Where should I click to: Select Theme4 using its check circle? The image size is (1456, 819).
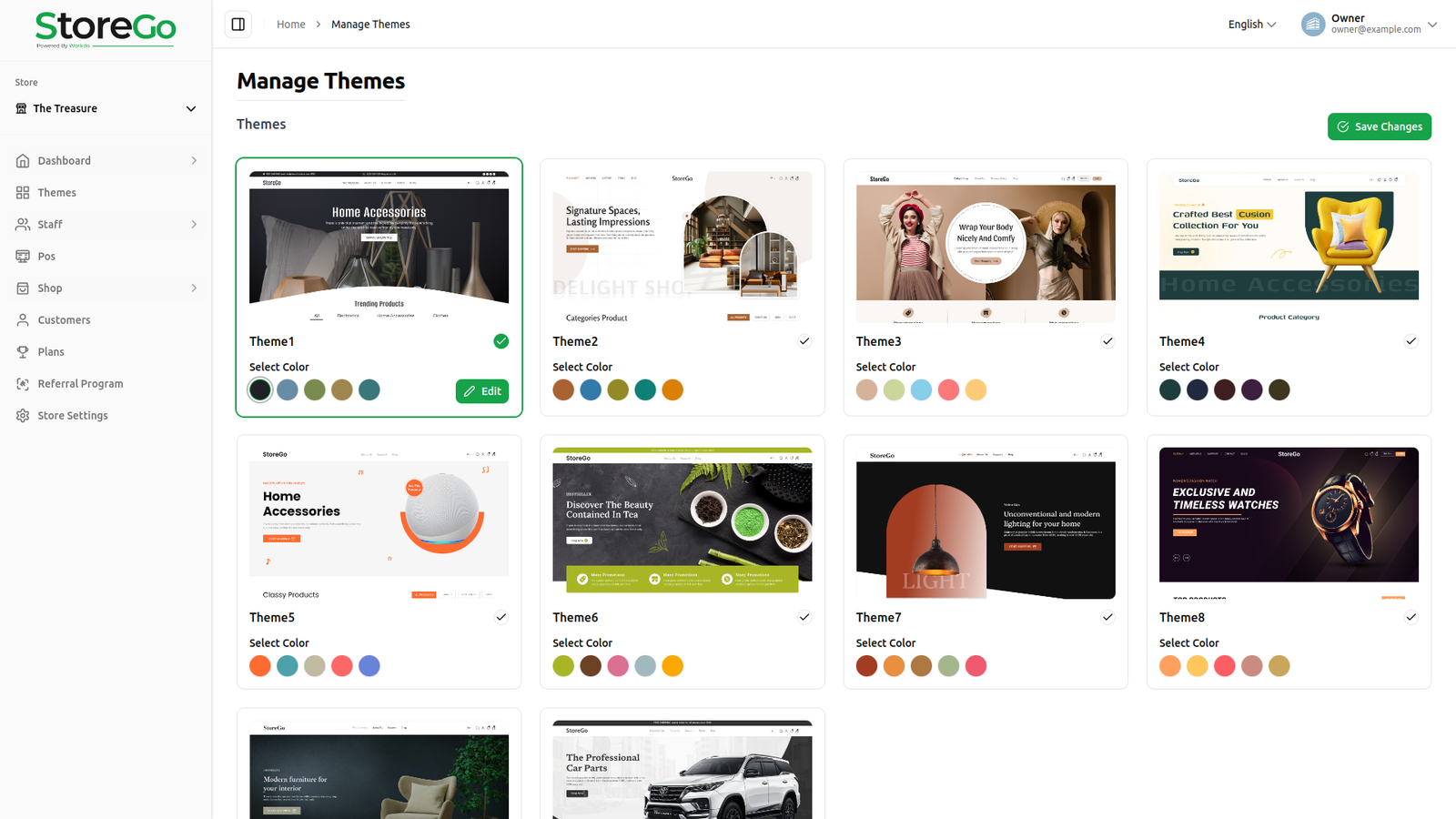click(x=1410, y=341)
